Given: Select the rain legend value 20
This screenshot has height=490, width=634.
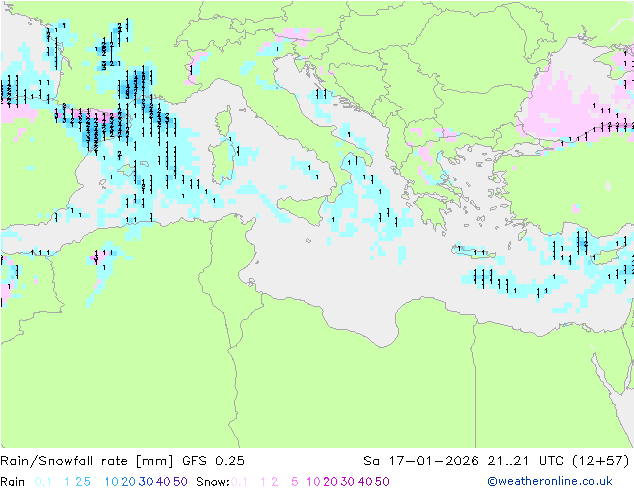Looking at the screenshot, I should coord(129,482).
